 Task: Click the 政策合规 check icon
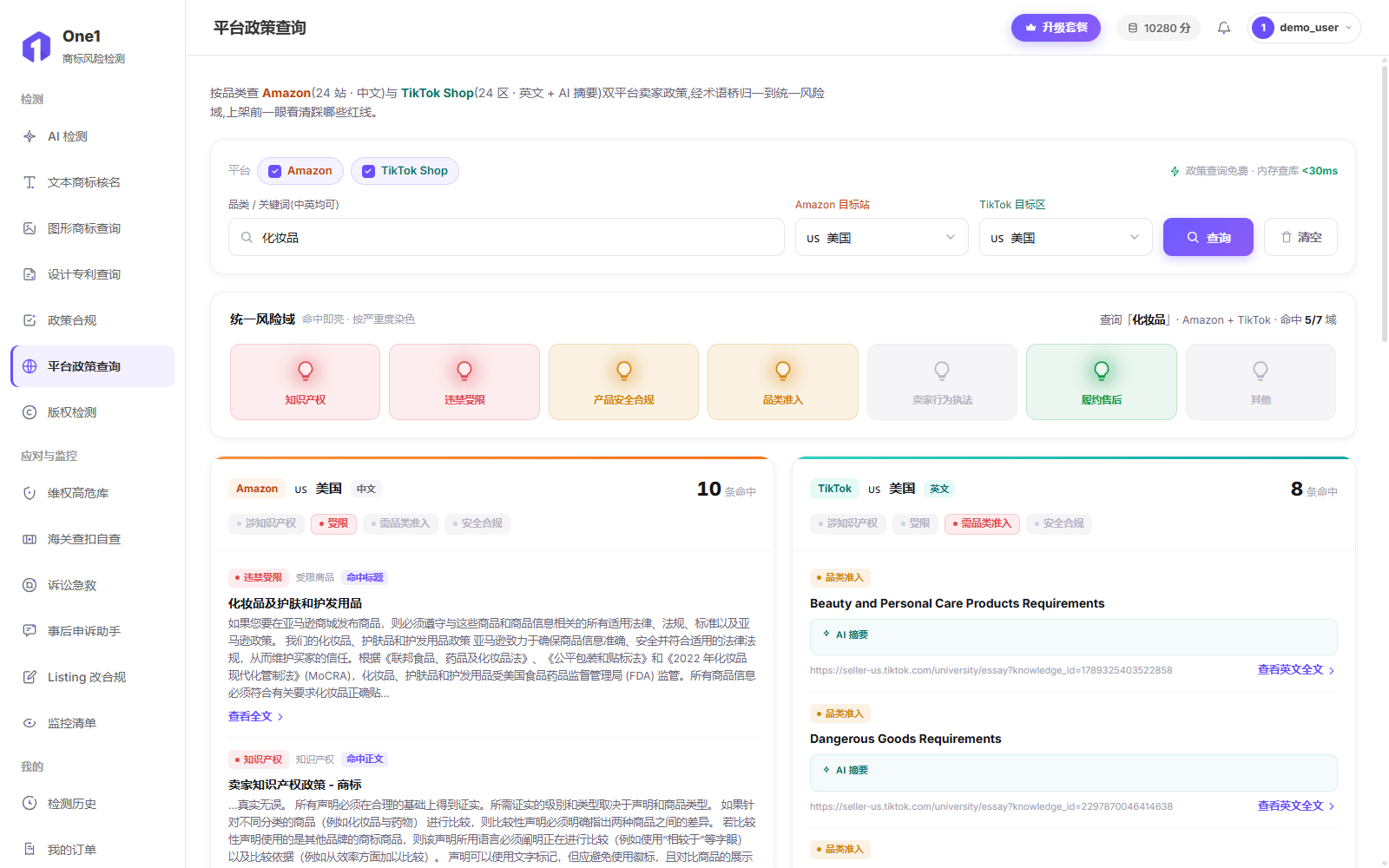30,320
